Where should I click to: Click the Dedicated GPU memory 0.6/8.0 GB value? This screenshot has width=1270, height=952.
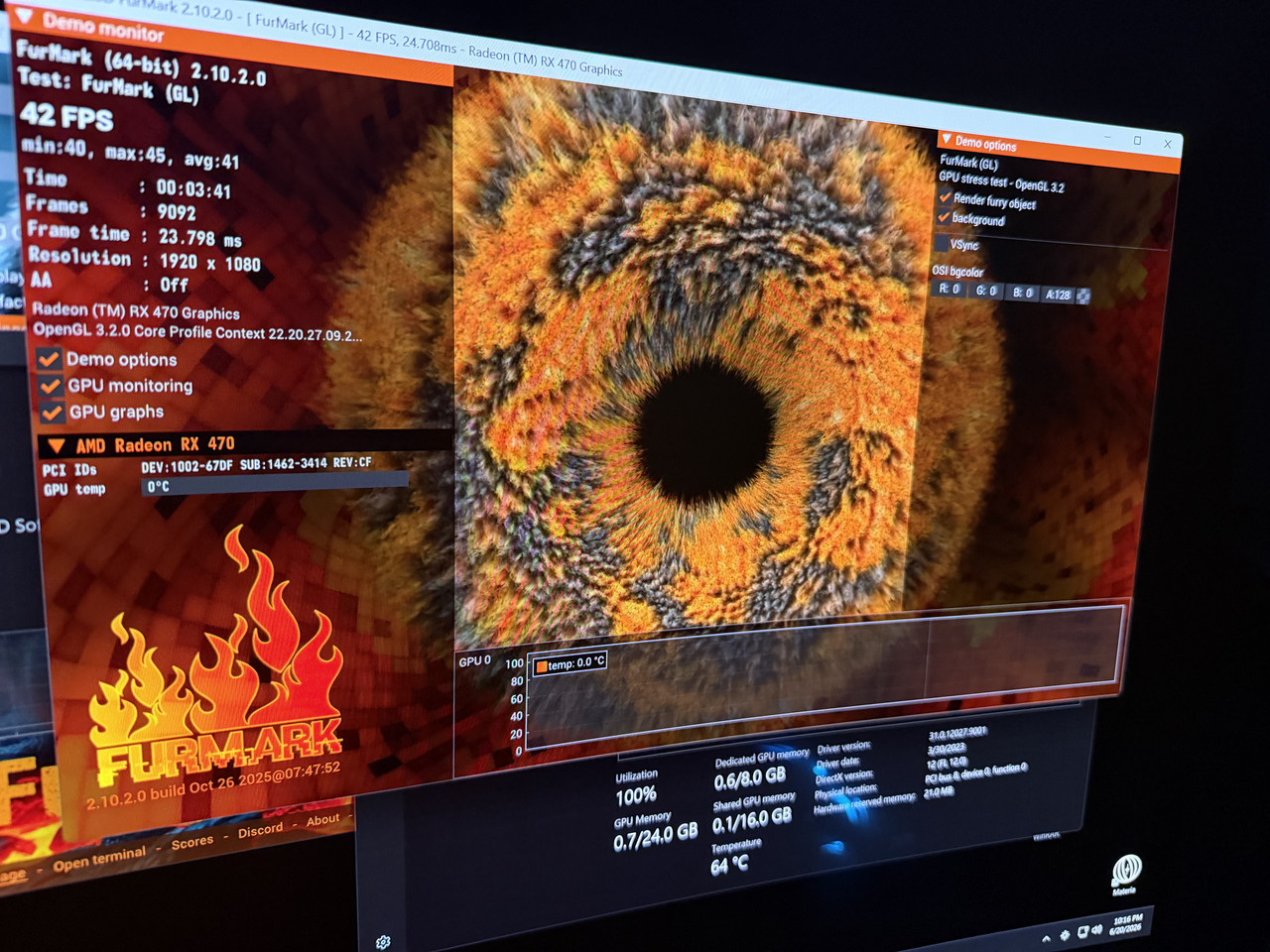pyautogui.click(x=750, y=778)
